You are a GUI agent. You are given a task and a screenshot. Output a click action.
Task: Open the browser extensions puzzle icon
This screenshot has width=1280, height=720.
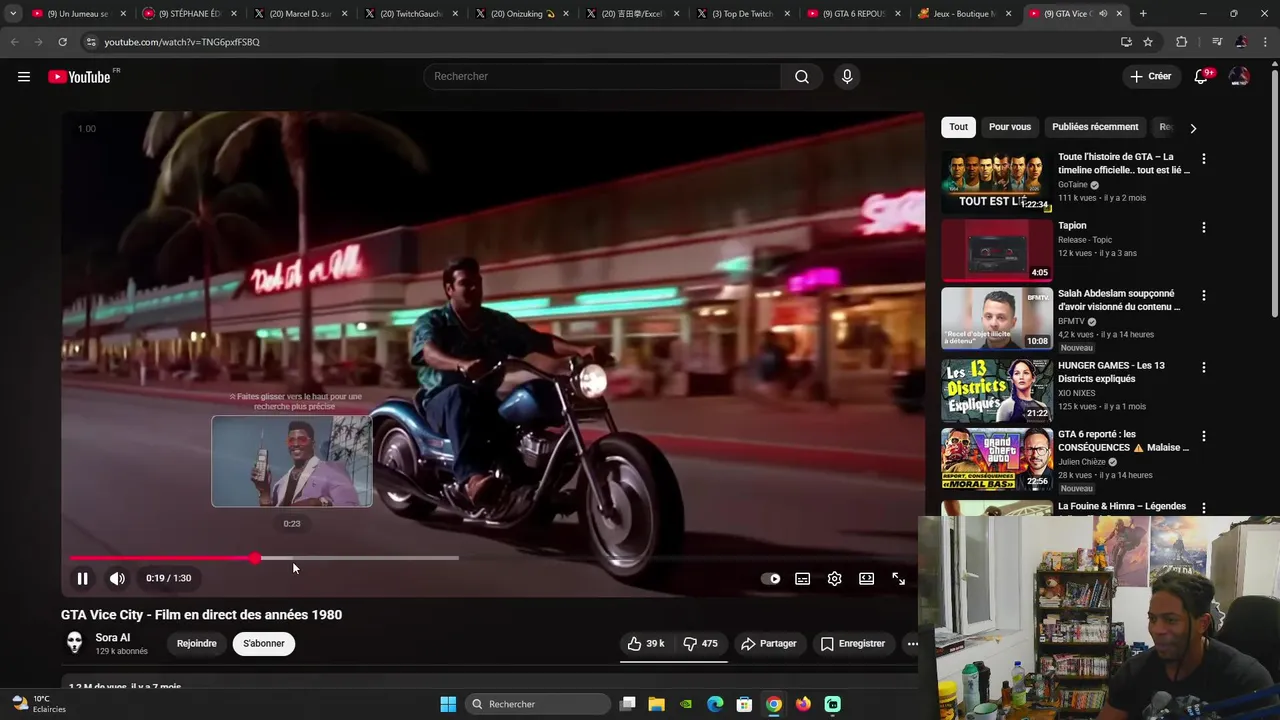coord(1181,42)
